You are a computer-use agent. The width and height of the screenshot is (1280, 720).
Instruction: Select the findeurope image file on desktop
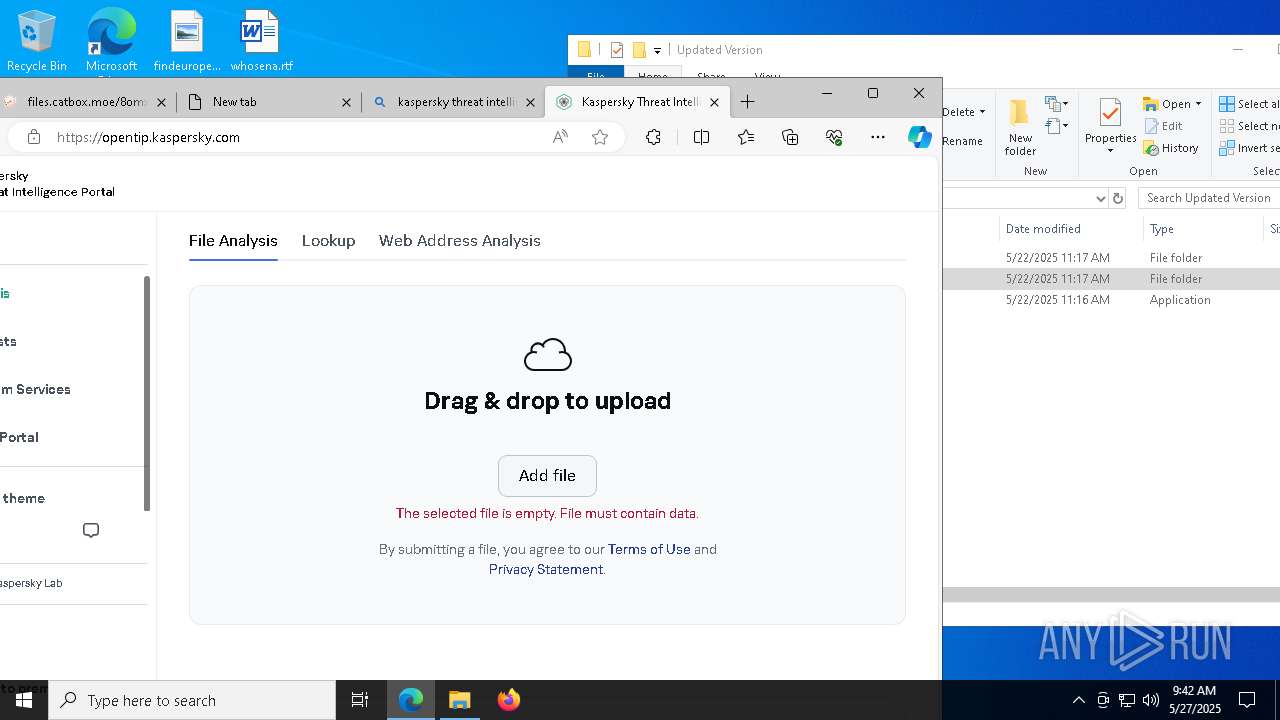coord(187,40)
